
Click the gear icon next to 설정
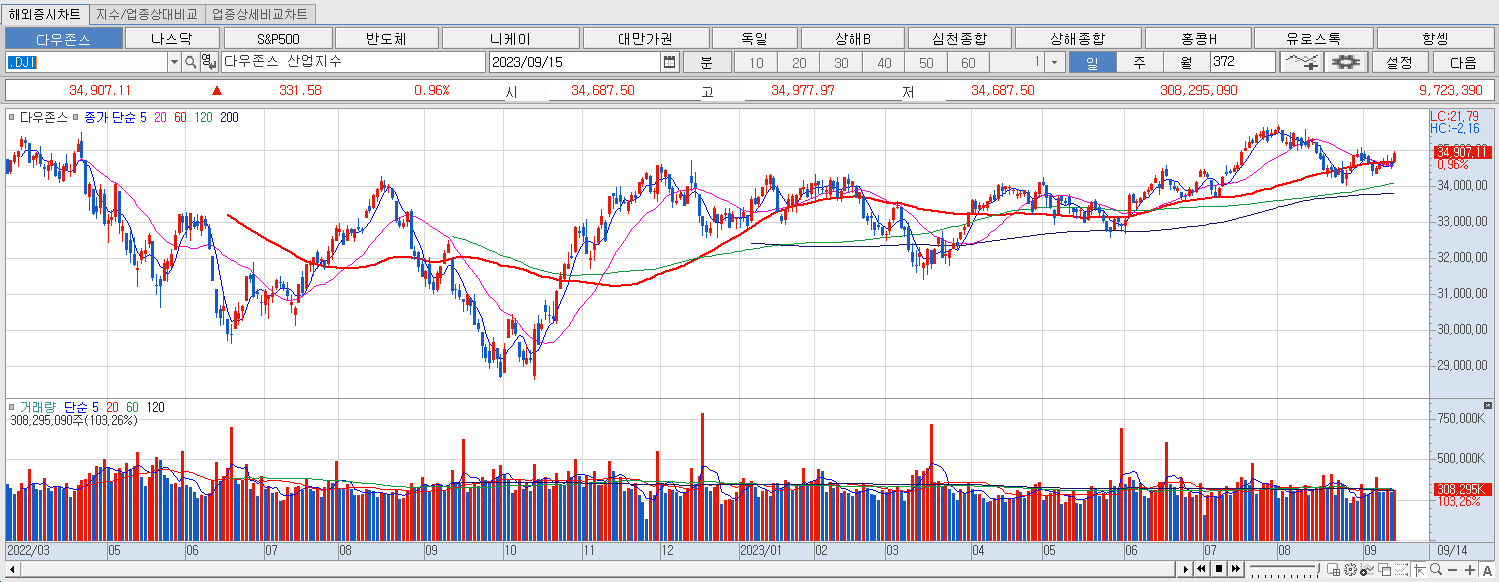[x=1347, y=62]
